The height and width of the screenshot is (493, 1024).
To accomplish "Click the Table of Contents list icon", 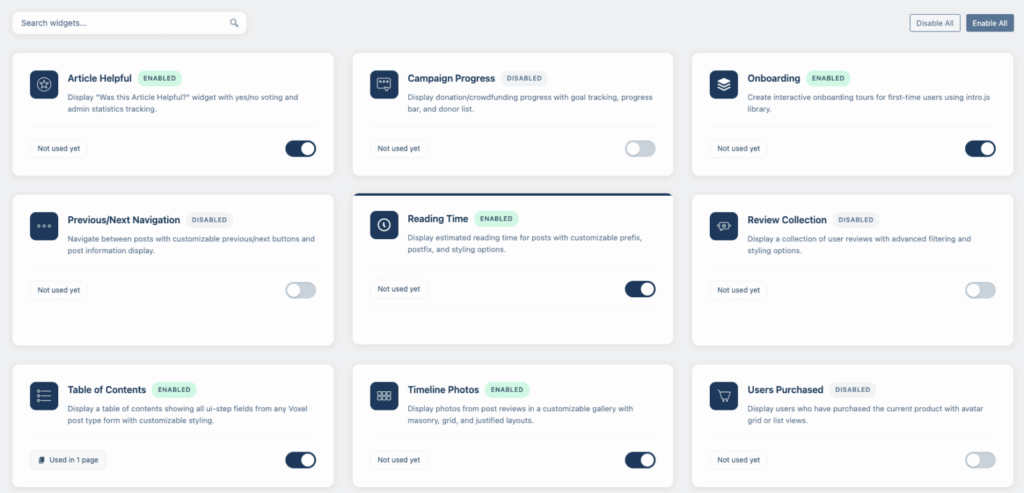I will click(x=44, y=396).
